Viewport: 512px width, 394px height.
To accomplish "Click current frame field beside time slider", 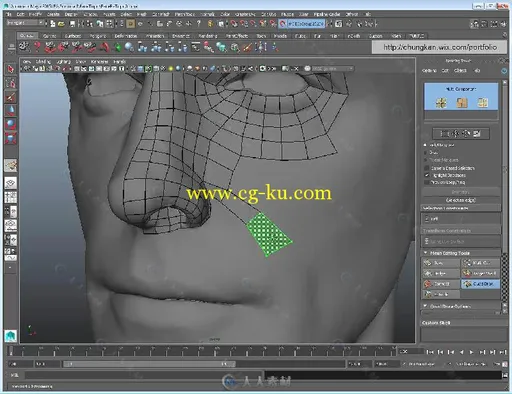I will (411, 351).
